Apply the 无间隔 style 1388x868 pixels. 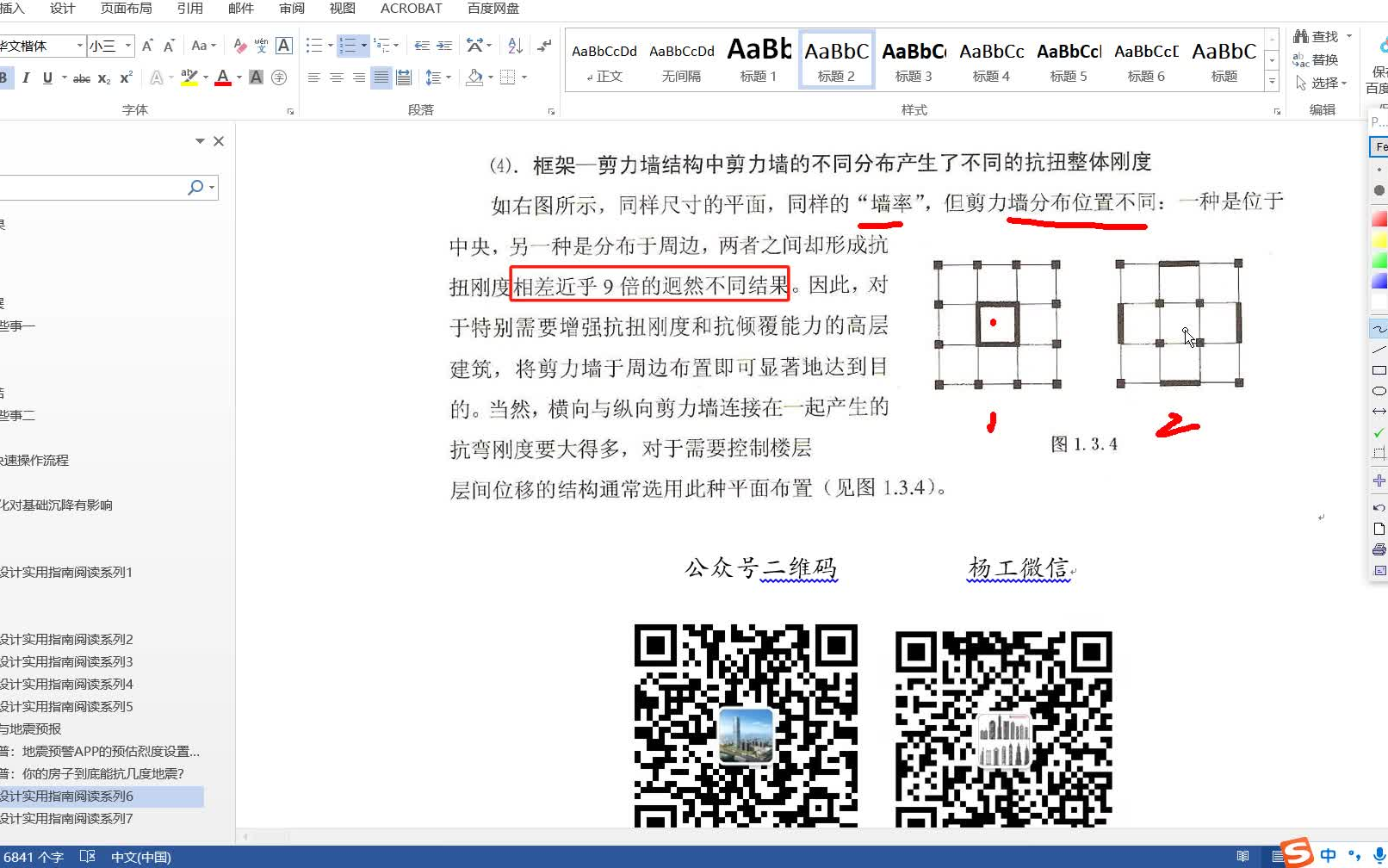tap(681, 59)
